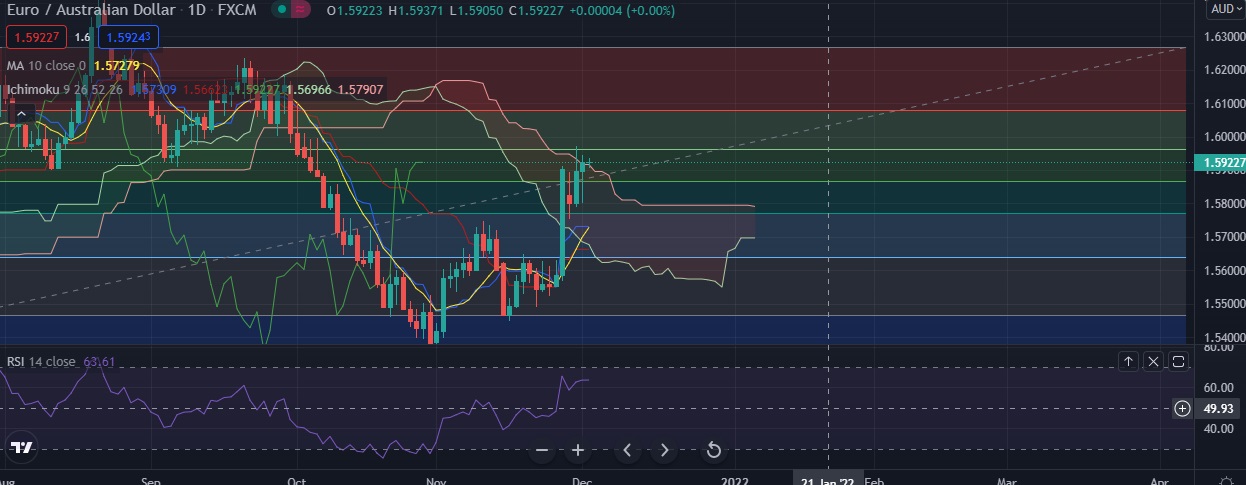This screenshot has height=485, width=1246.
Task: Click the red sell price 1.59227 button
Action: tap(36, 37)
